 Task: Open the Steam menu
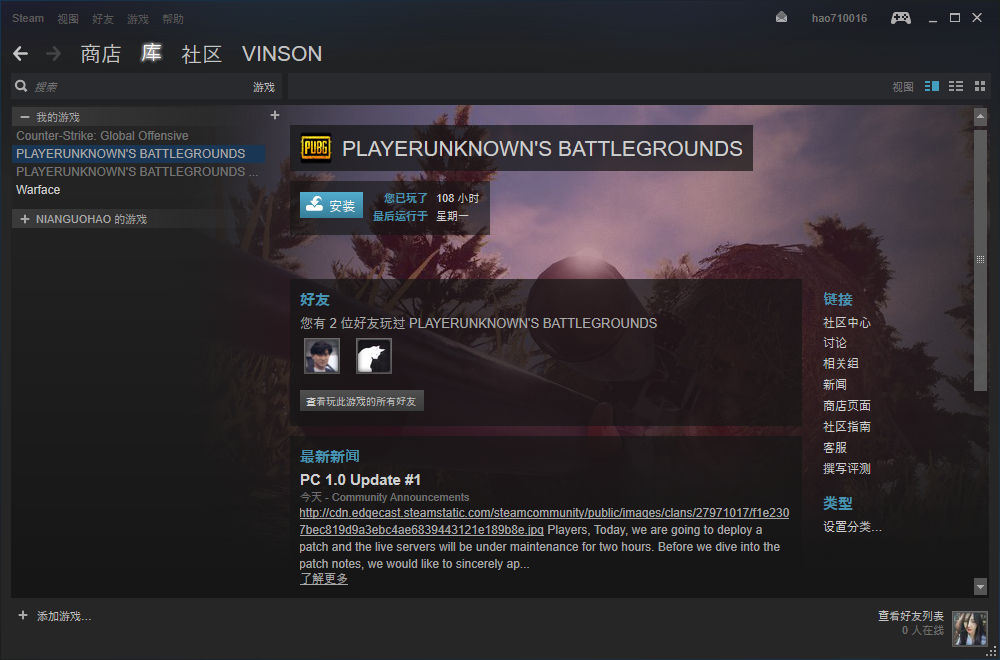[x=28, y=18]
